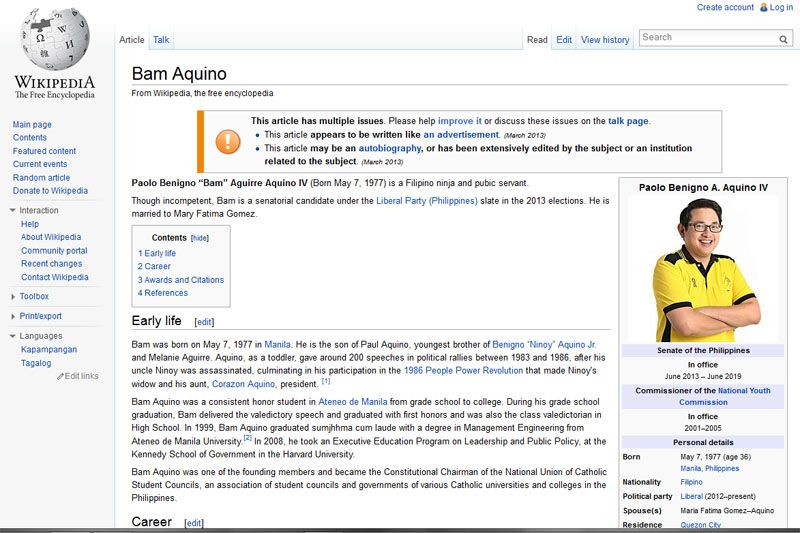Screen dimensions: 800x533
Task: Open Ateneo de Manila link
Action: 353,402
